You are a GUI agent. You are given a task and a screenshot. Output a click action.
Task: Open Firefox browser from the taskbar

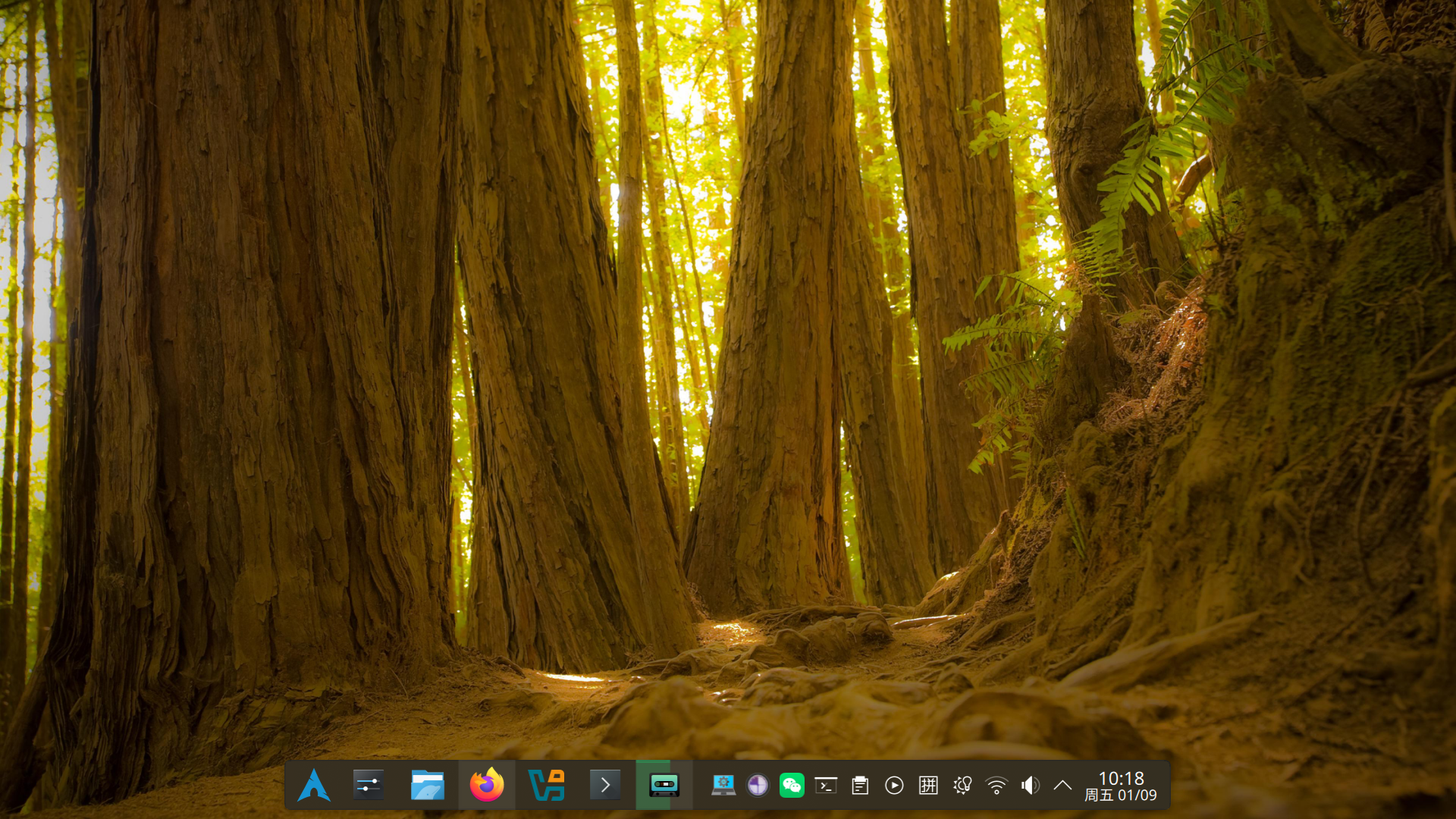pyautogui.click(x=487, y=785)
